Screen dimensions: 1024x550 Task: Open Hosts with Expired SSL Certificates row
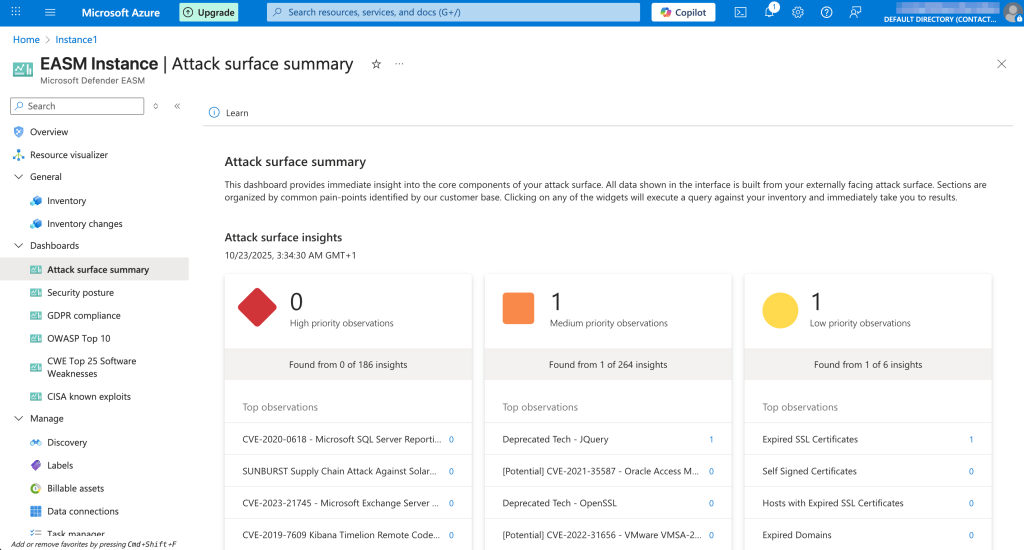tap(868, 503)
